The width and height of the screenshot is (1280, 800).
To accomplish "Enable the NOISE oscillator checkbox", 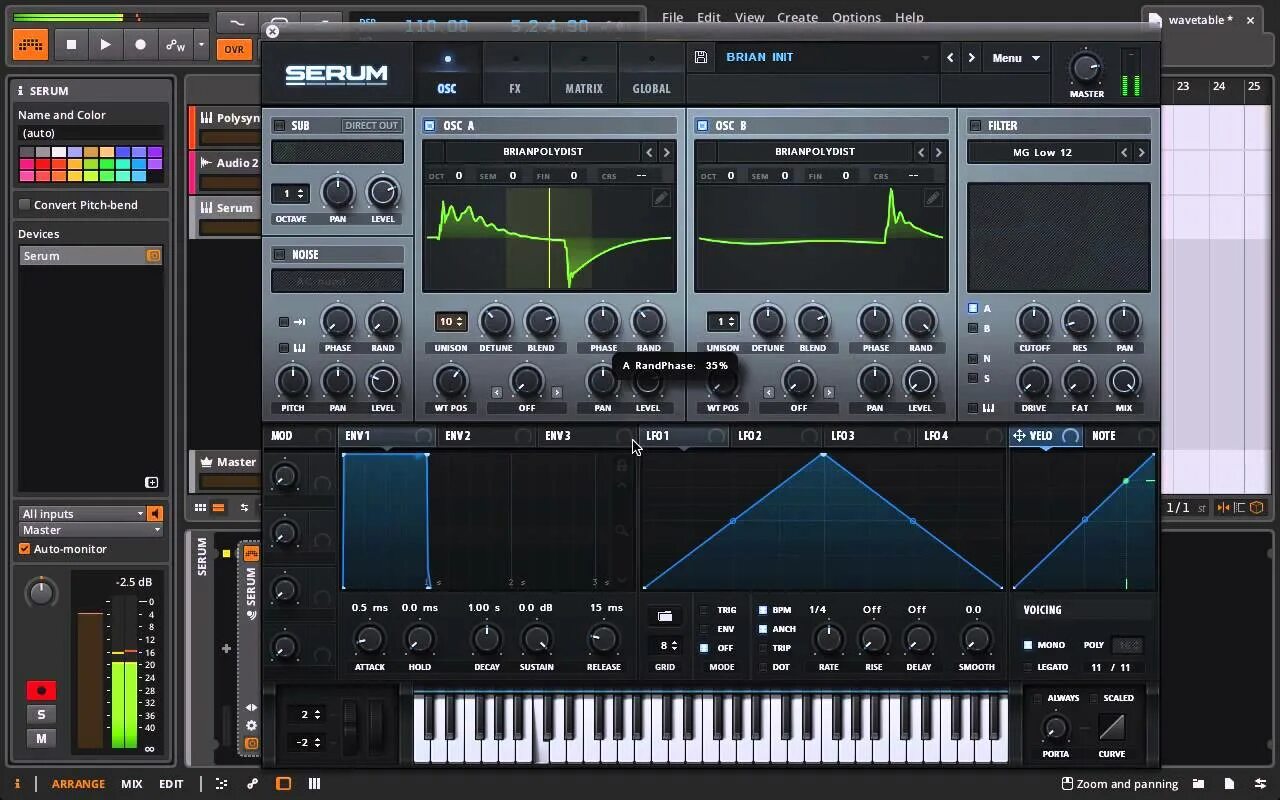I will click(x=279, y=255).
